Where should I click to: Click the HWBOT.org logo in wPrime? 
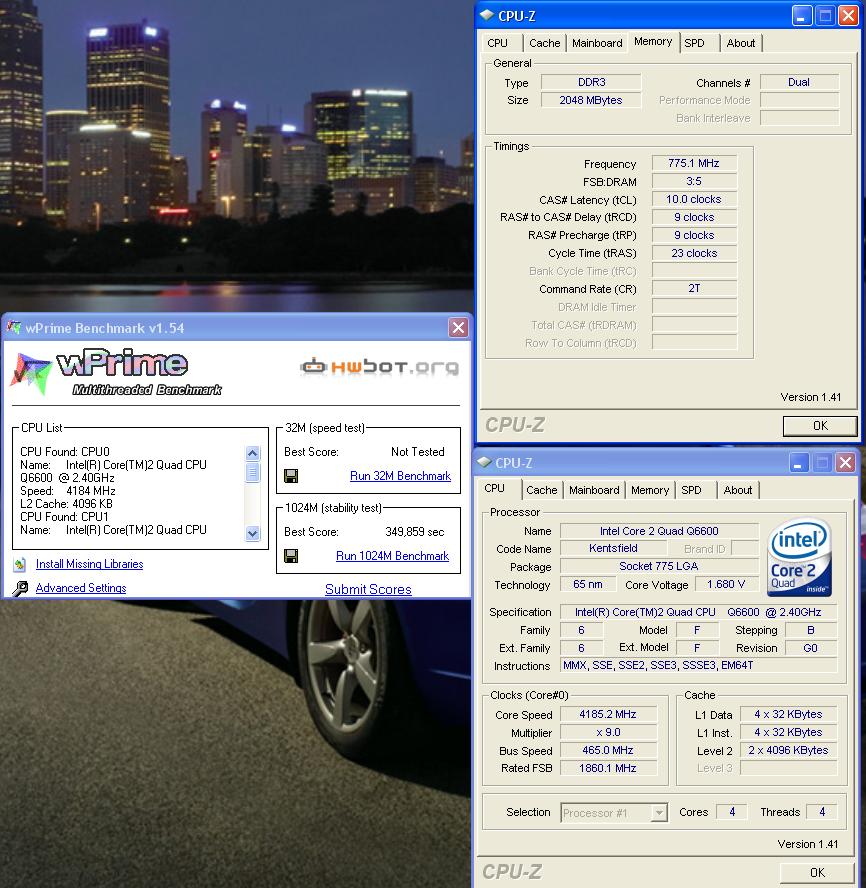[x=379, y=367]
